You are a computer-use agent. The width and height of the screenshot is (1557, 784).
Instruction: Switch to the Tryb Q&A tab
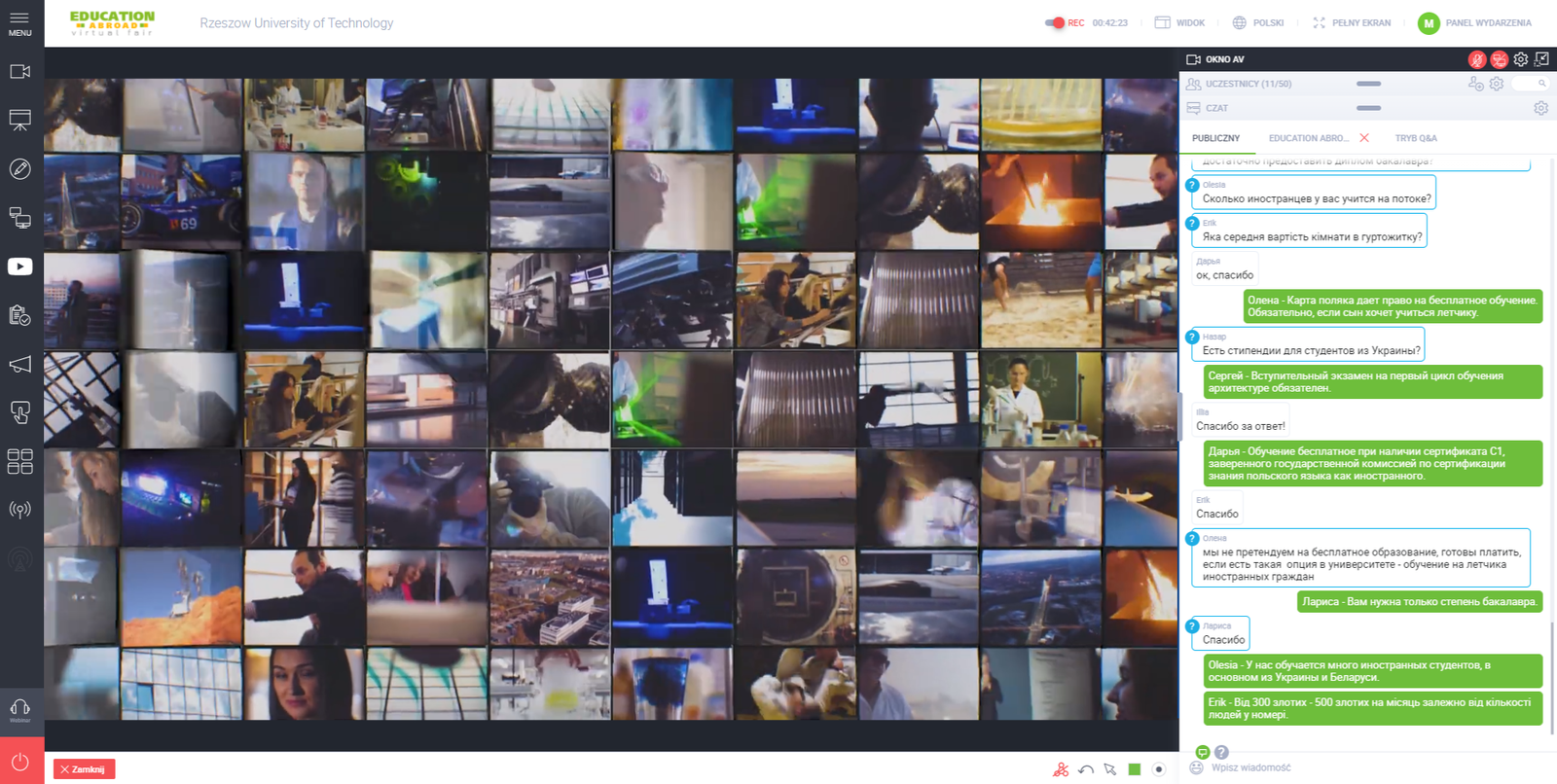pyautogui.click(x=1415, y=138)
